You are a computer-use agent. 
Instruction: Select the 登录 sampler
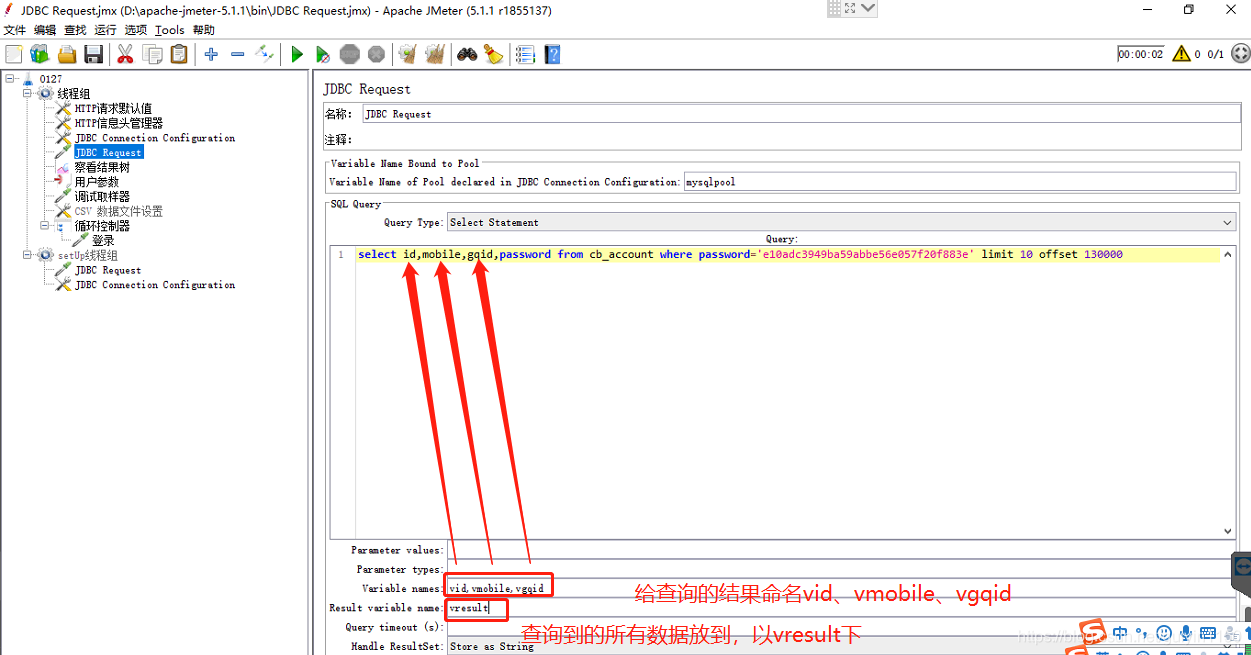point(103,241)
